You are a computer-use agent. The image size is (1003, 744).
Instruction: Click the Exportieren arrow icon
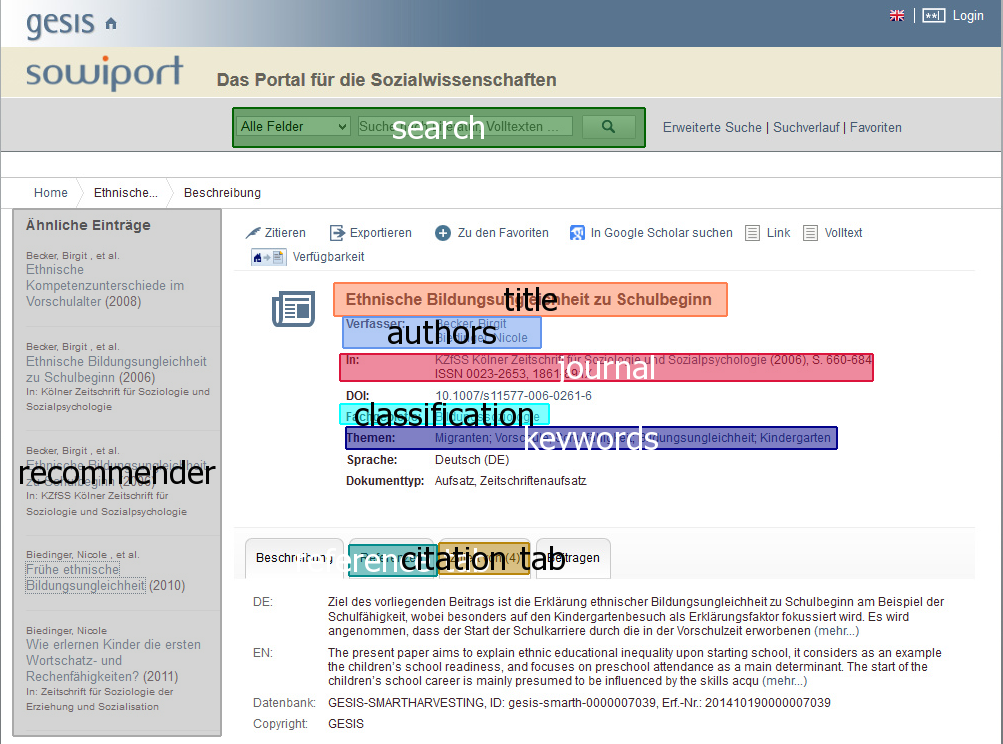[x=337, y=233]
